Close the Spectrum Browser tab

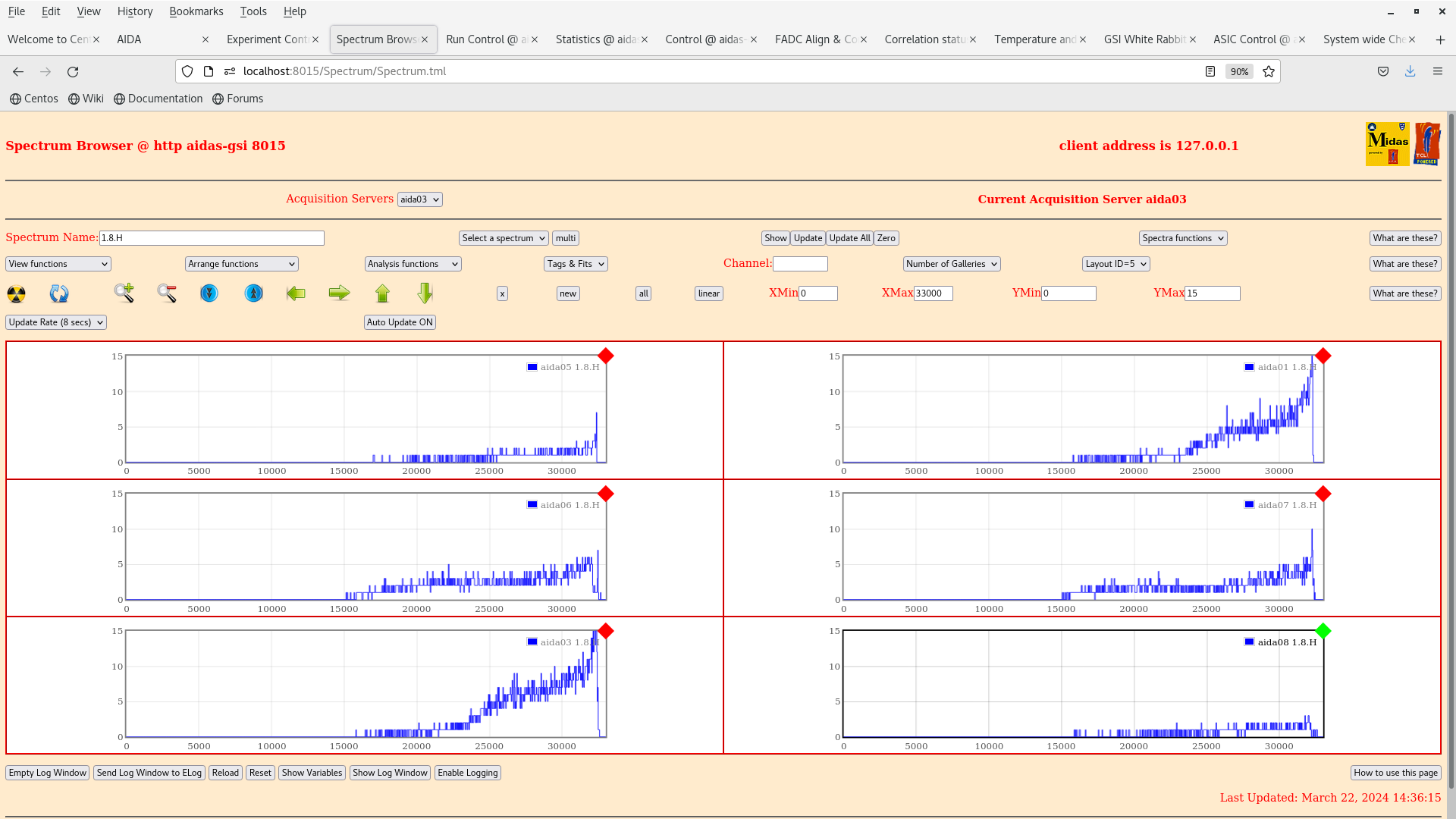tap(425, 39)
